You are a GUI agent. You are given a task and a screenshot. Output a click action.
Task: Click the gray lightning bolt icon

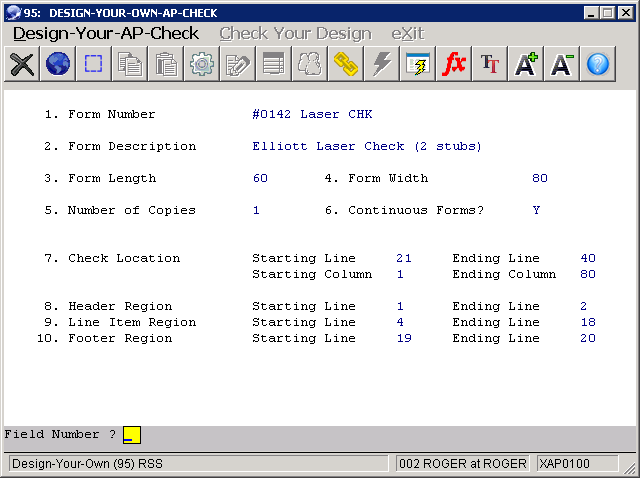(382, 64)
